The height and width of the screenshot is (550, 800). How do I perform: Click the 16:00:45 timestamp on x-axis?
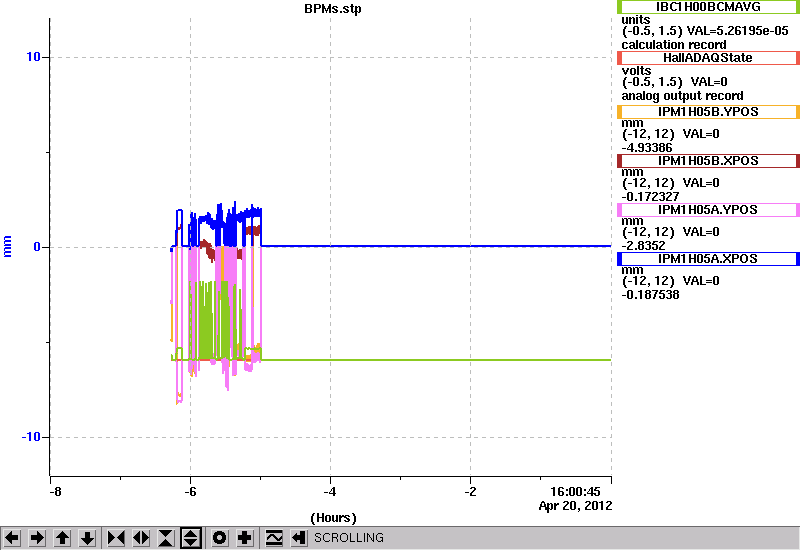(575, 492)
